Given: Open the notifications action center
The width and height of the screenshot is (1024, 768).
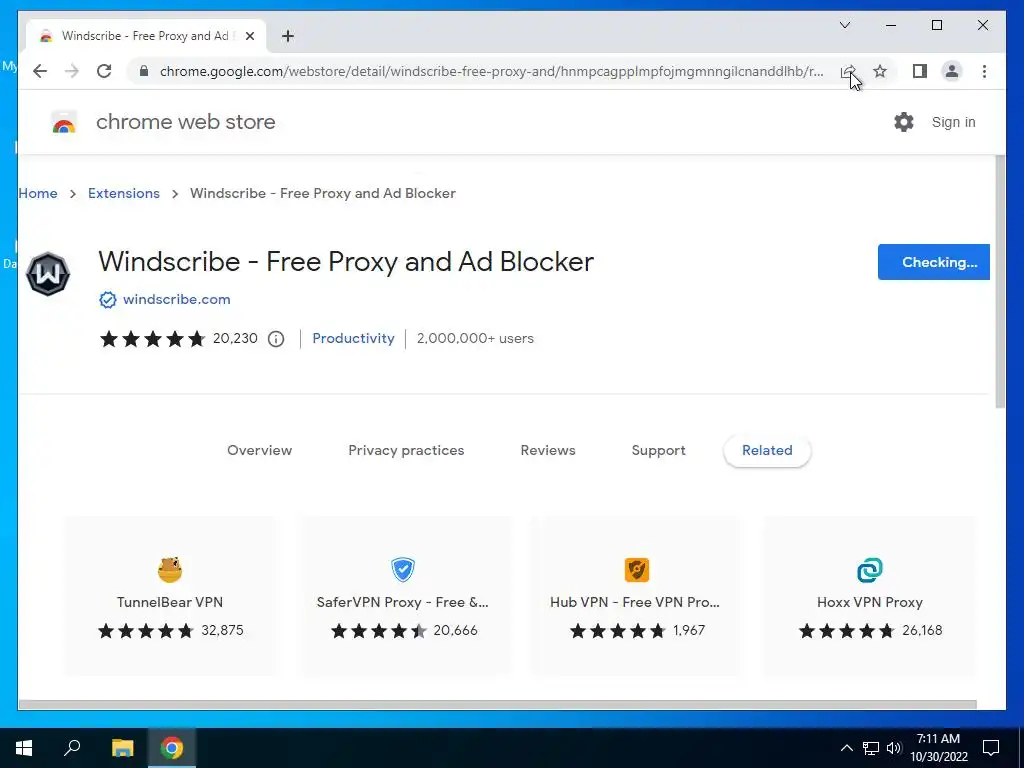Looking at the screenshot, I should [991, 748].
